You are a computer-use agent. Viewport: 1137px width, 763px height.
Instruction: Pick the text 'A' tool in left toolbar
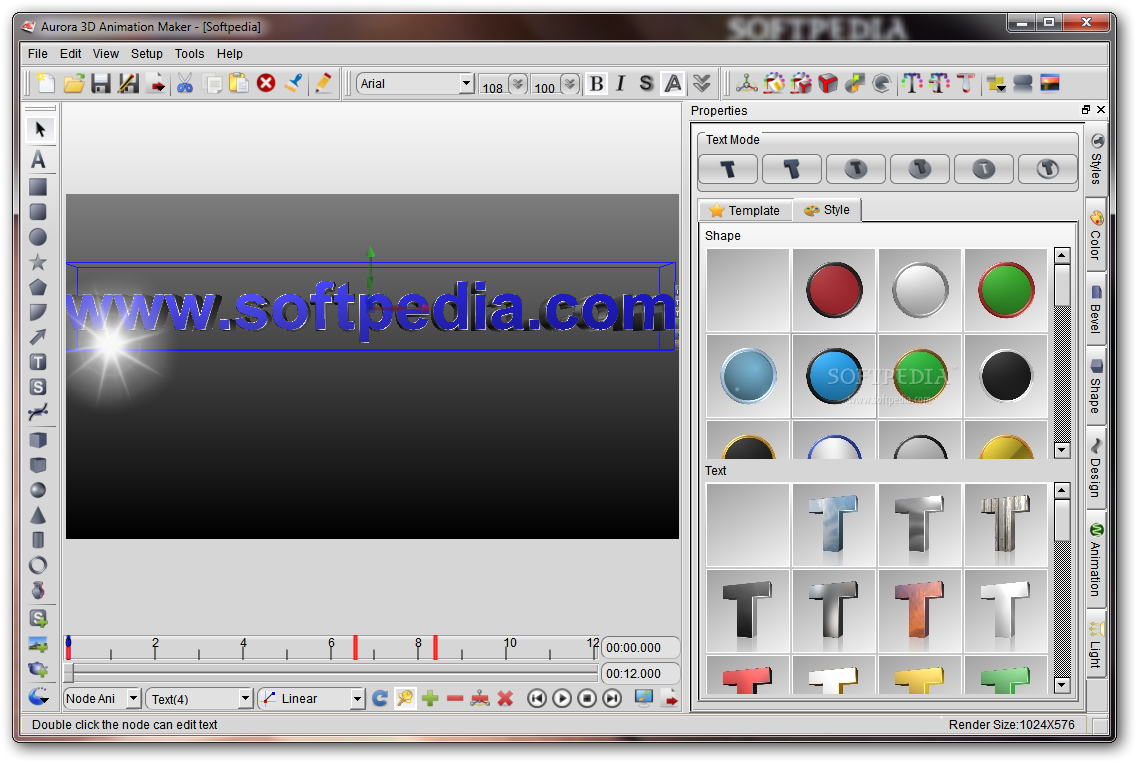38,160
